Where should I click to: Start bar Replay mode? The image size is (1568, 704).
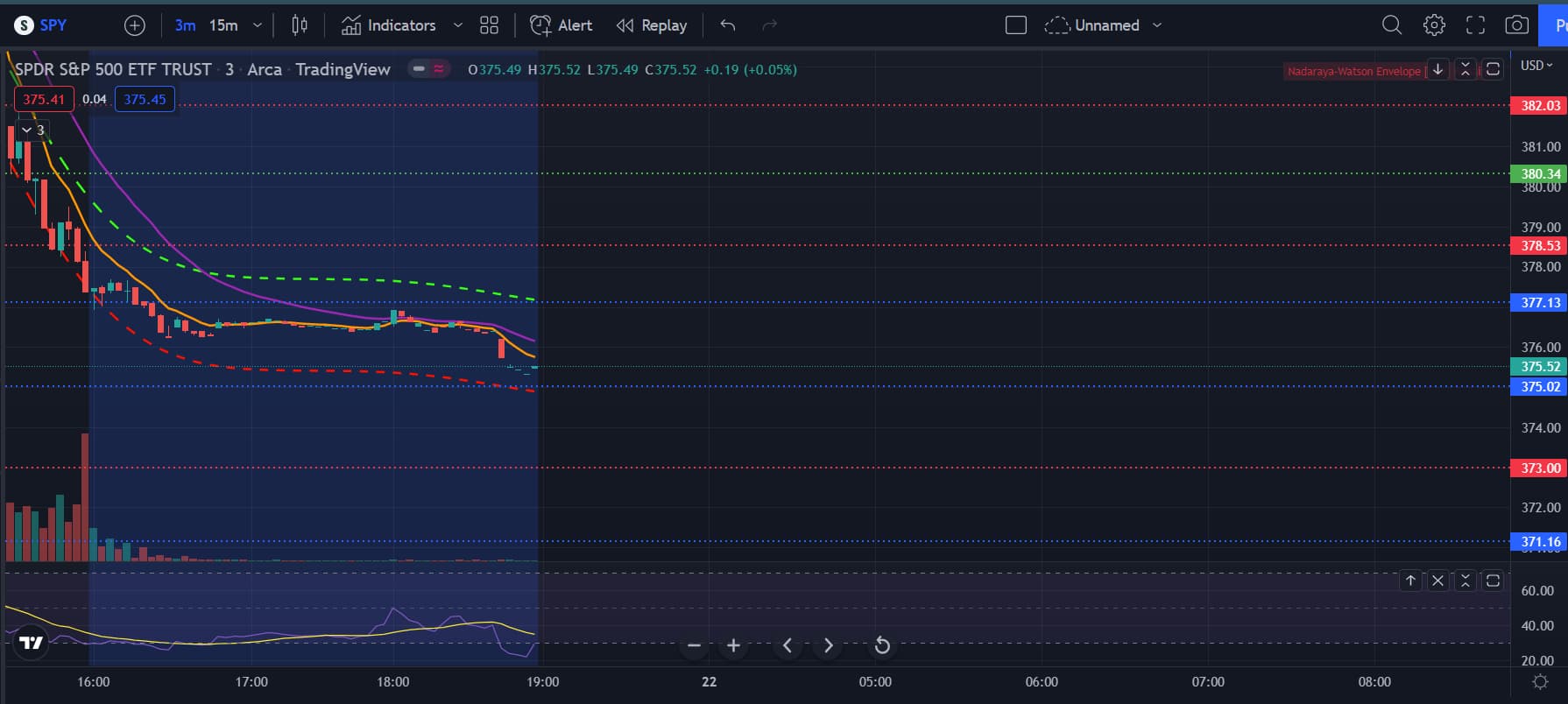coord(652,25)
